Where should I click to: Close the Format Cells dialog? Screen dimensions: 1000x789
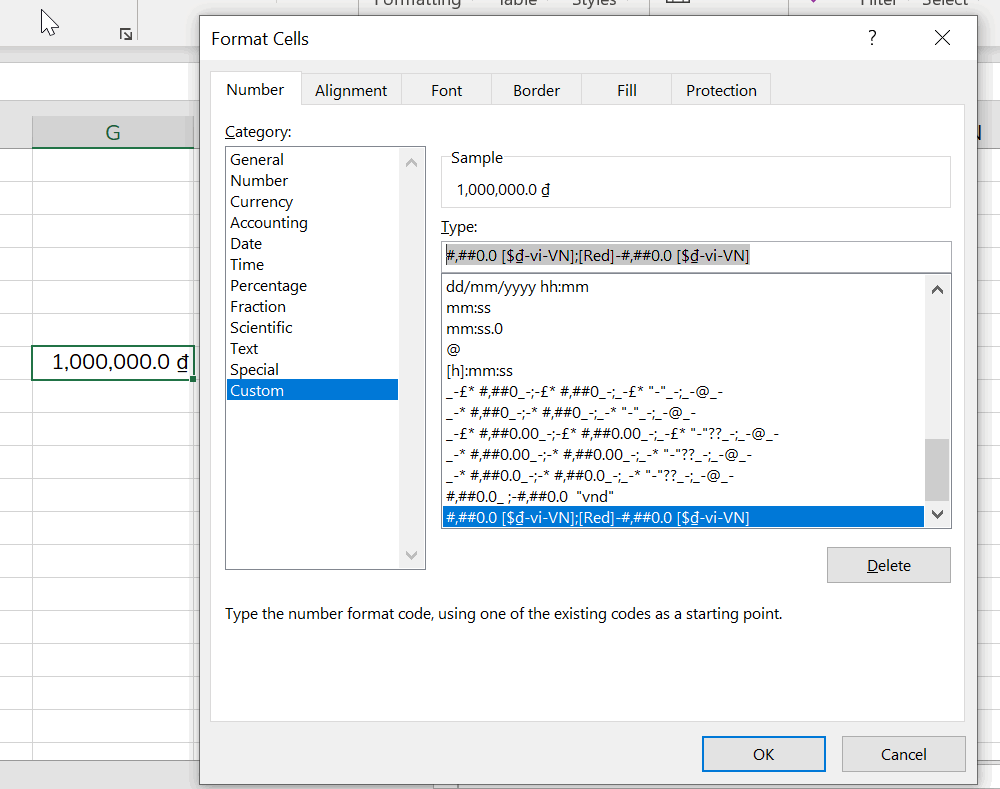tap(942, 38)
